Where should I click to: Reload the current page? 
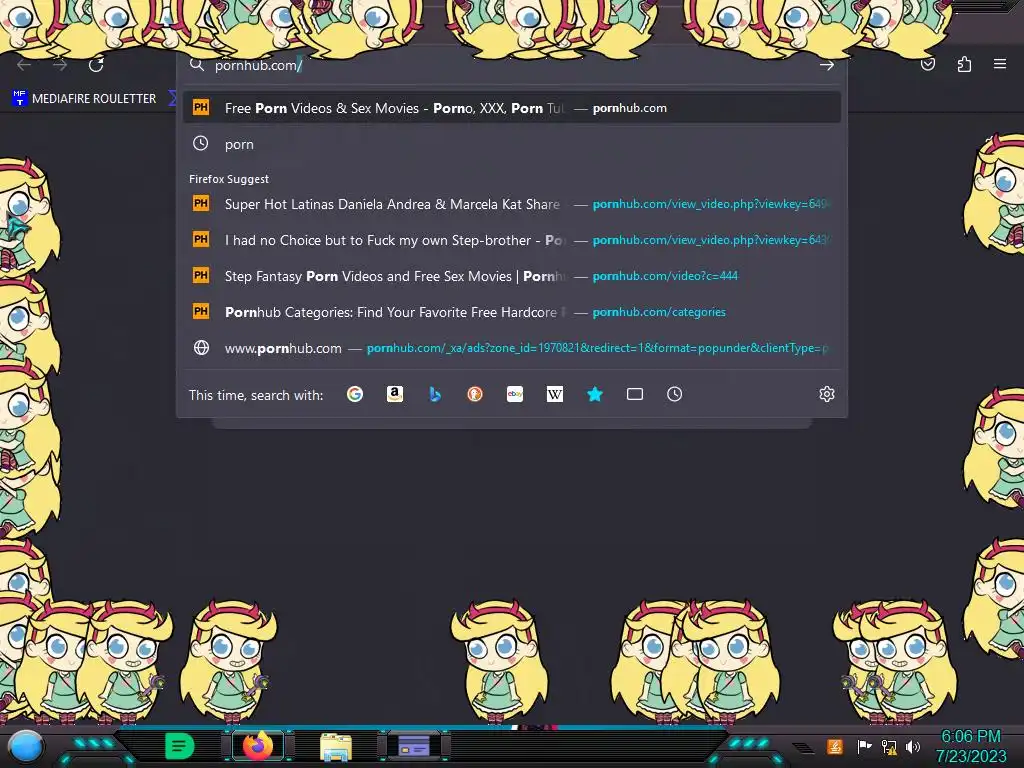click(x=96, y=65)
